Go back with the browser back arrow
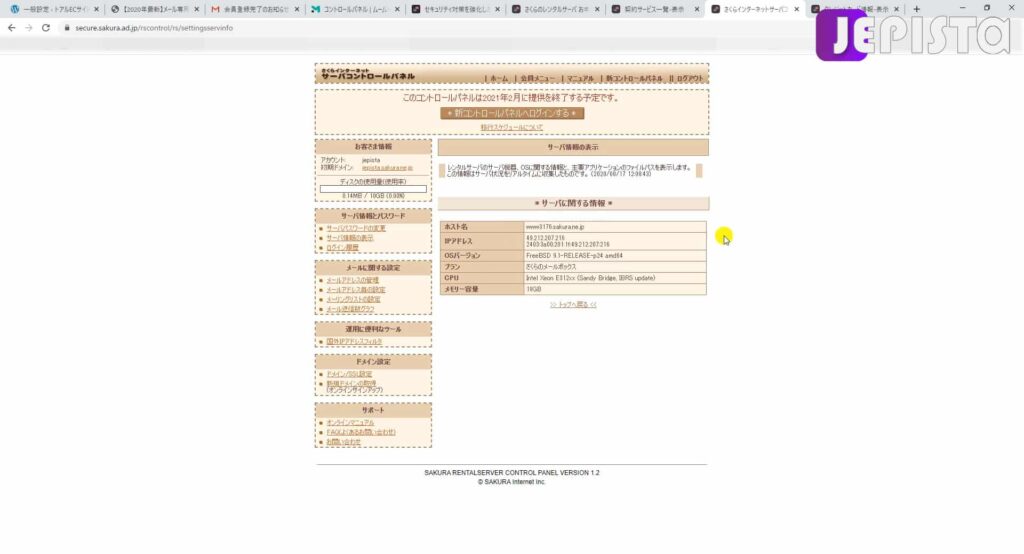Screen dimensions: 1024x554 12,28
